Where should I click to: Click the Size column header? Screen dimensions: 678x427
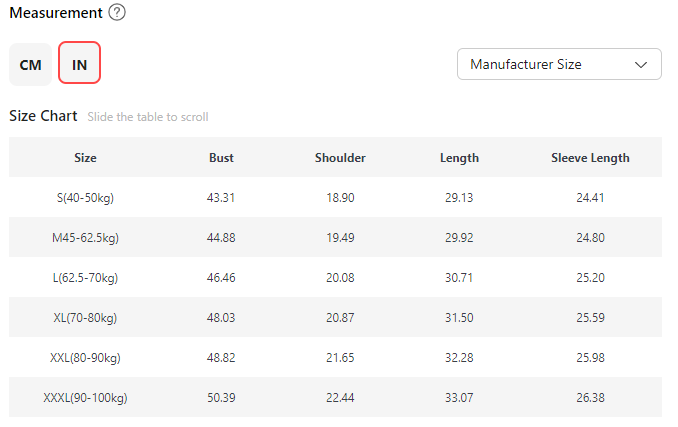pos(86,157)
